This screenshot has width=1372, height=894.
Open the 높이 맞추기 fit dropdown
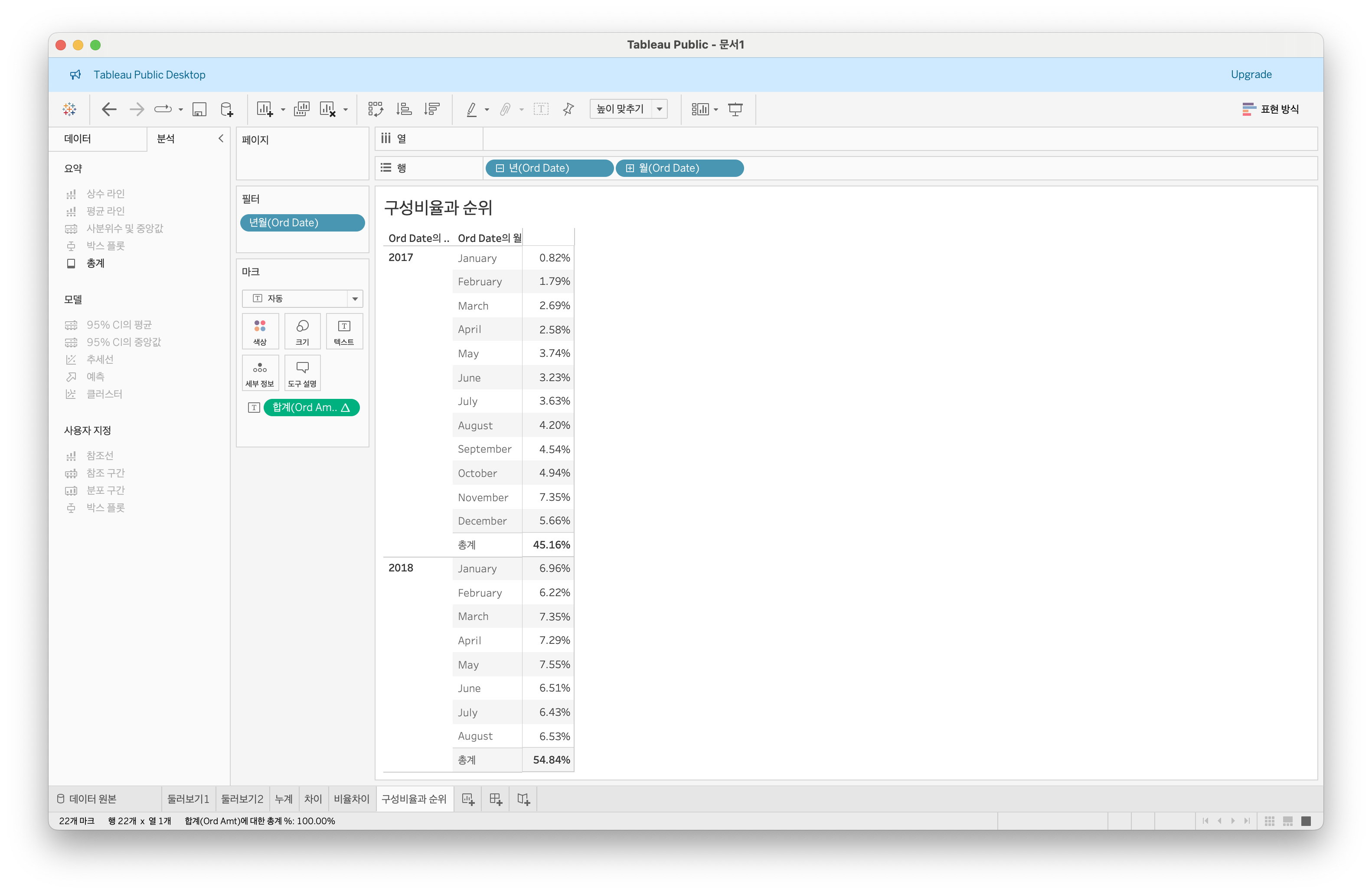pyautogui.click(x=660, y=109)
